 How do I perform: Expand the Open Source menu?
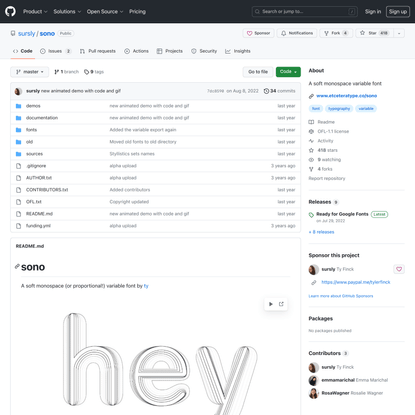pos(105,12)
